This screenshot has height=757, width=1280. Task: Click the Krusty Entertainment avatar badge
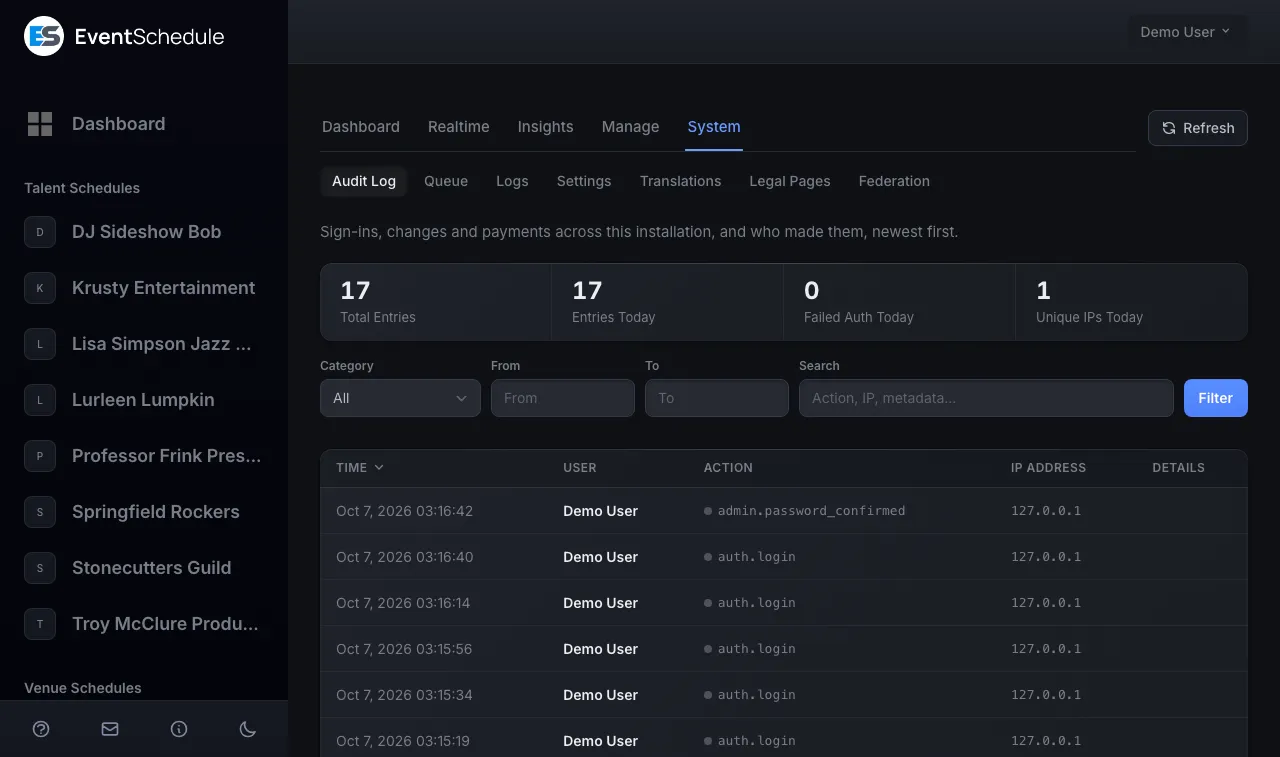coord(40,288)
